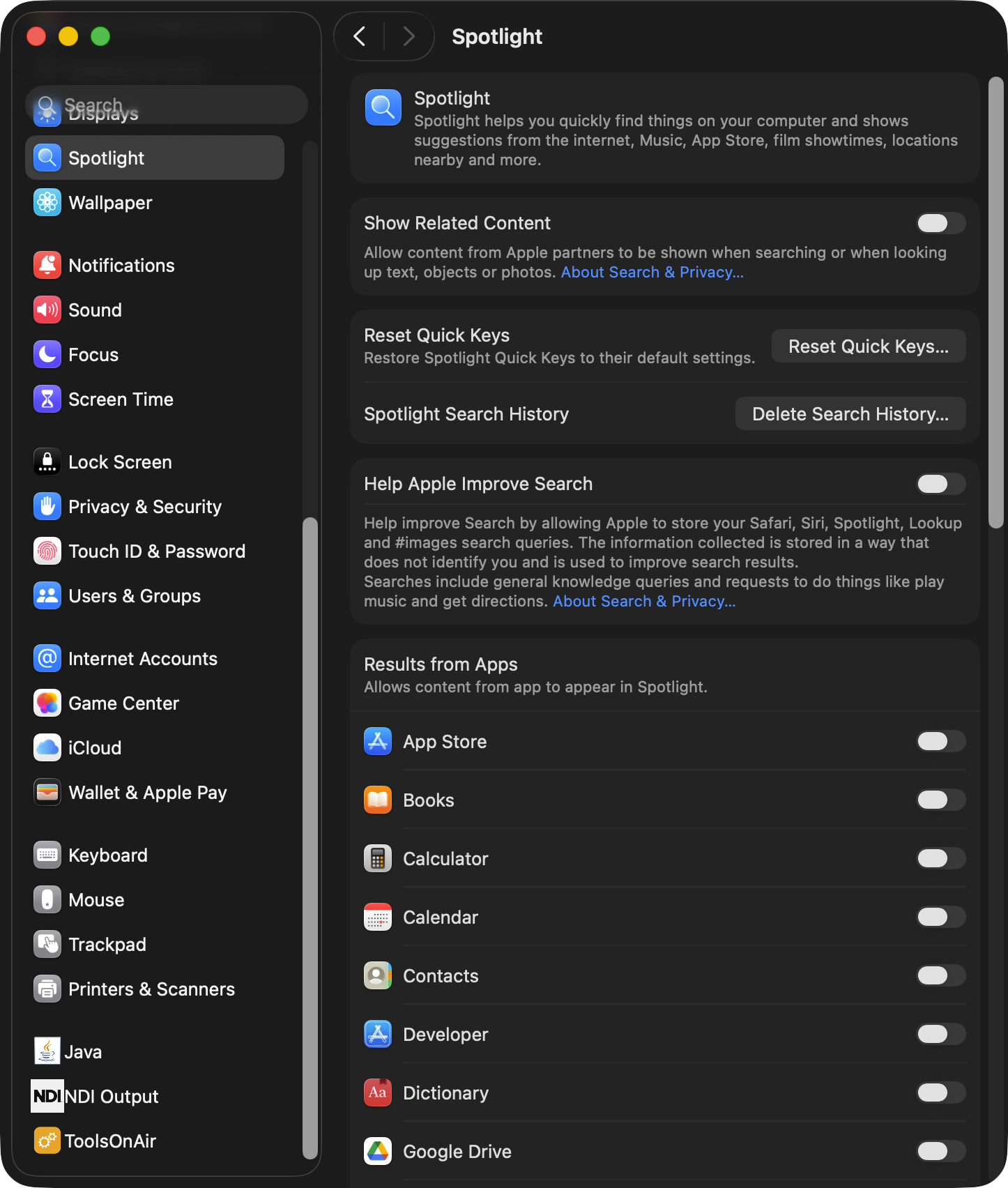The width and height of the screenshot is (1008, 1188).
Task: Open About Search & Privacy link under Improve Search
Action: point(644,602)
